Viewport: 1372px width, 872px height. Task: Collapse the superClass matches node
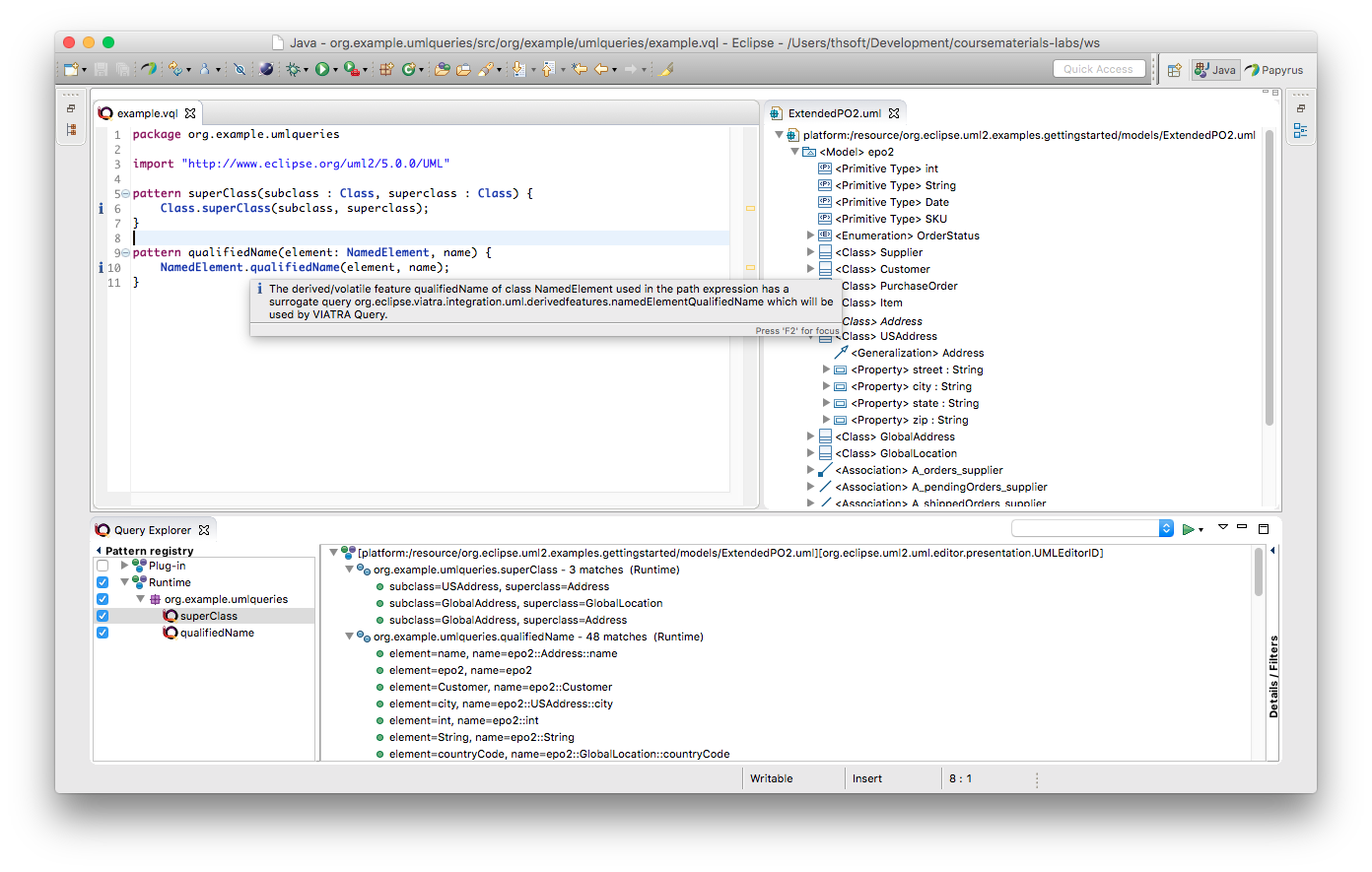(x=349, y=570)
